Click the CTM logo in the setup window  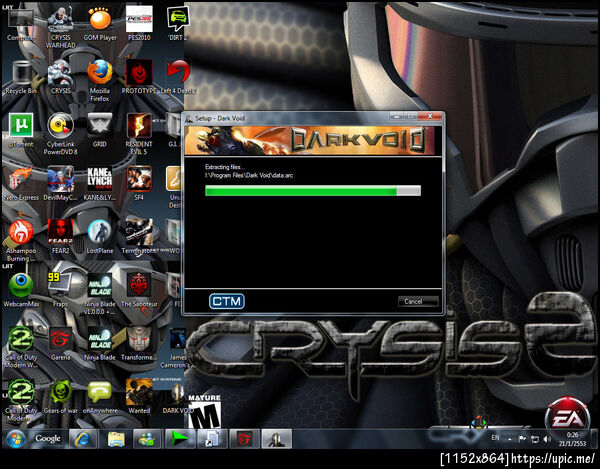pos(227,301)
